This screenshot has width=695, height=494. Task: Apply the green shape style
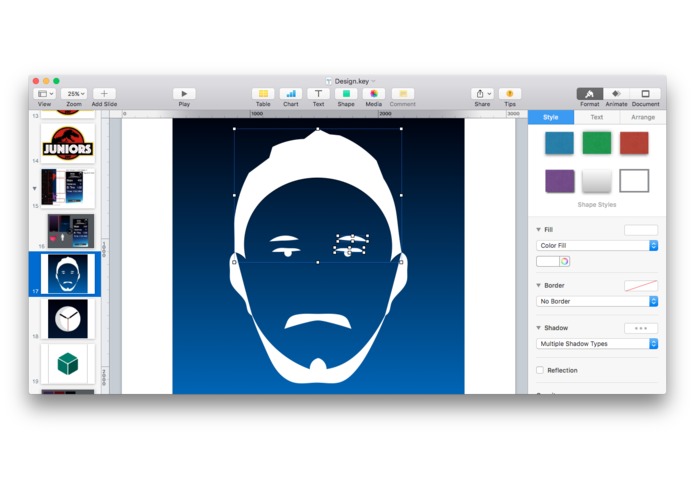point(597,143)
